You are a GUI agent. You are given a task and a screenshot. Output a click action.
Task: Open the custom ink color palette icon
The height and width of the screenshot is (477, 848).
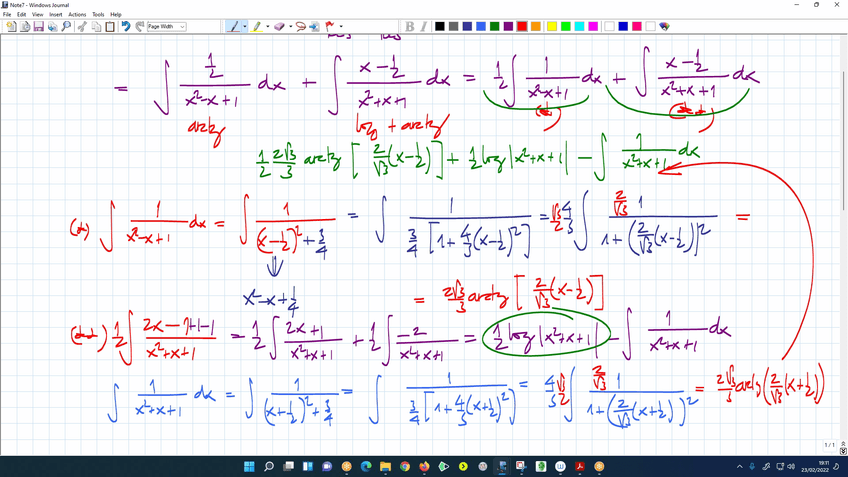[665, 26]
